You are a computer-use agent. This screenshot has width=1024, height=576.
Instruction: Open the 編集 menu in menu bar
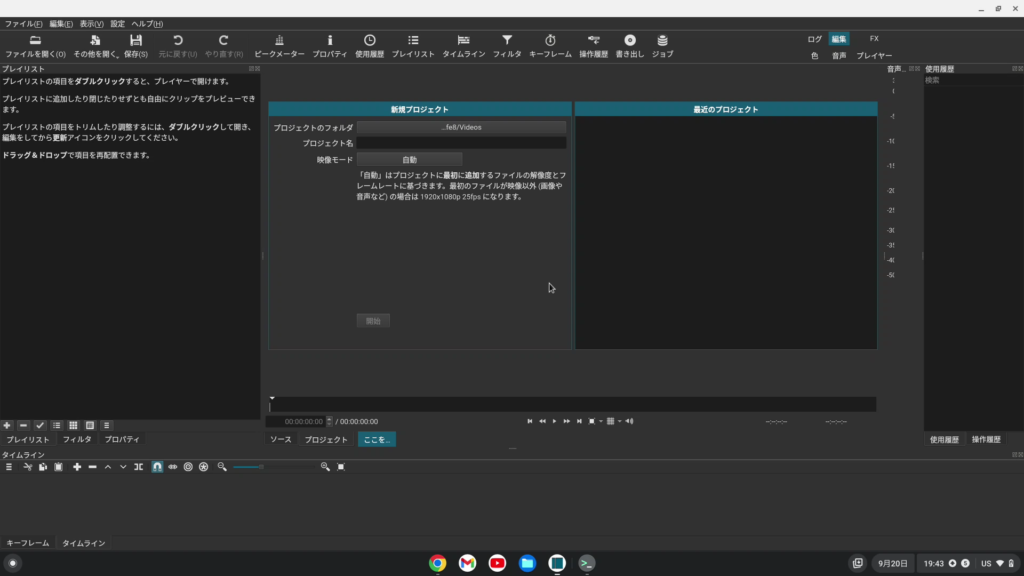coord(61,24)
